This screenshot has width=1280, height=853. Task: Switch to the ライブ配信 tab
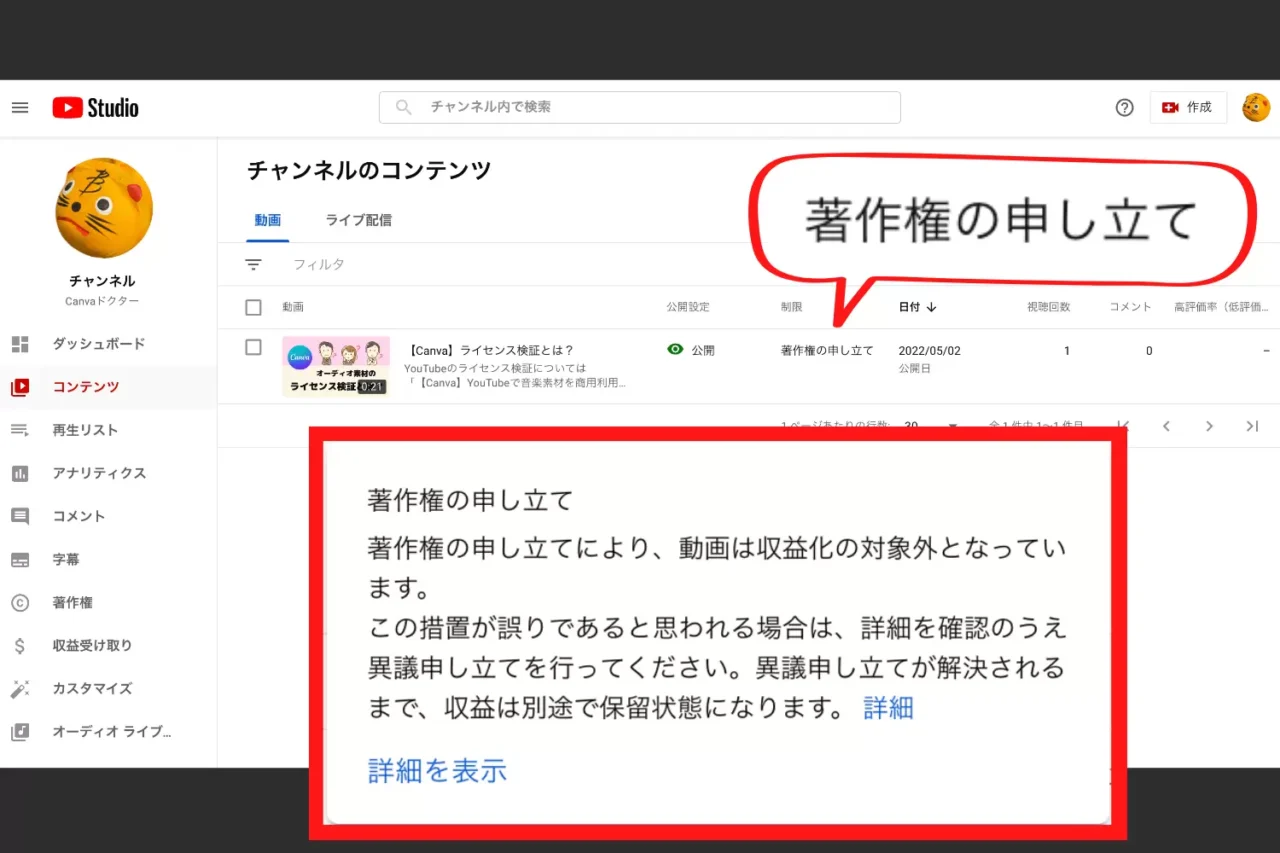358,220
